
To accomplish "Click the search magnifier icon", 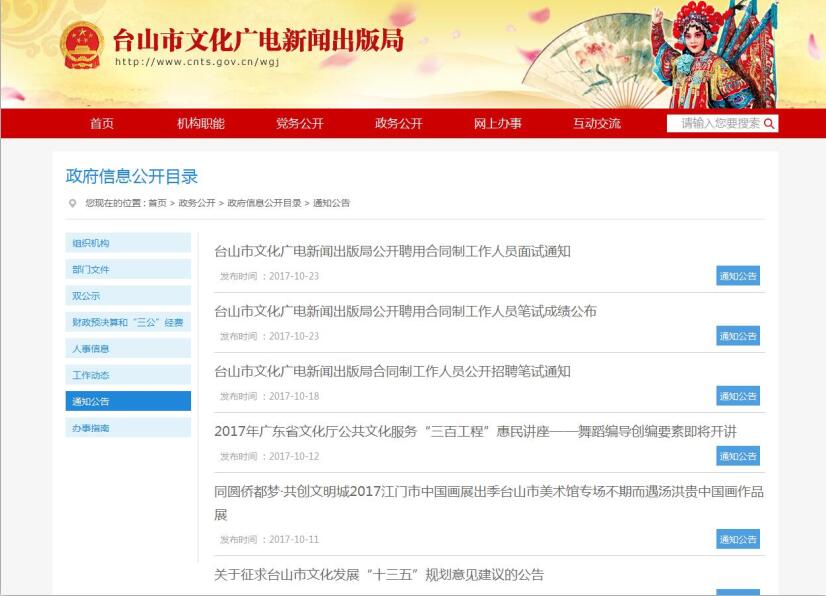I will click(x=769, y=124).
